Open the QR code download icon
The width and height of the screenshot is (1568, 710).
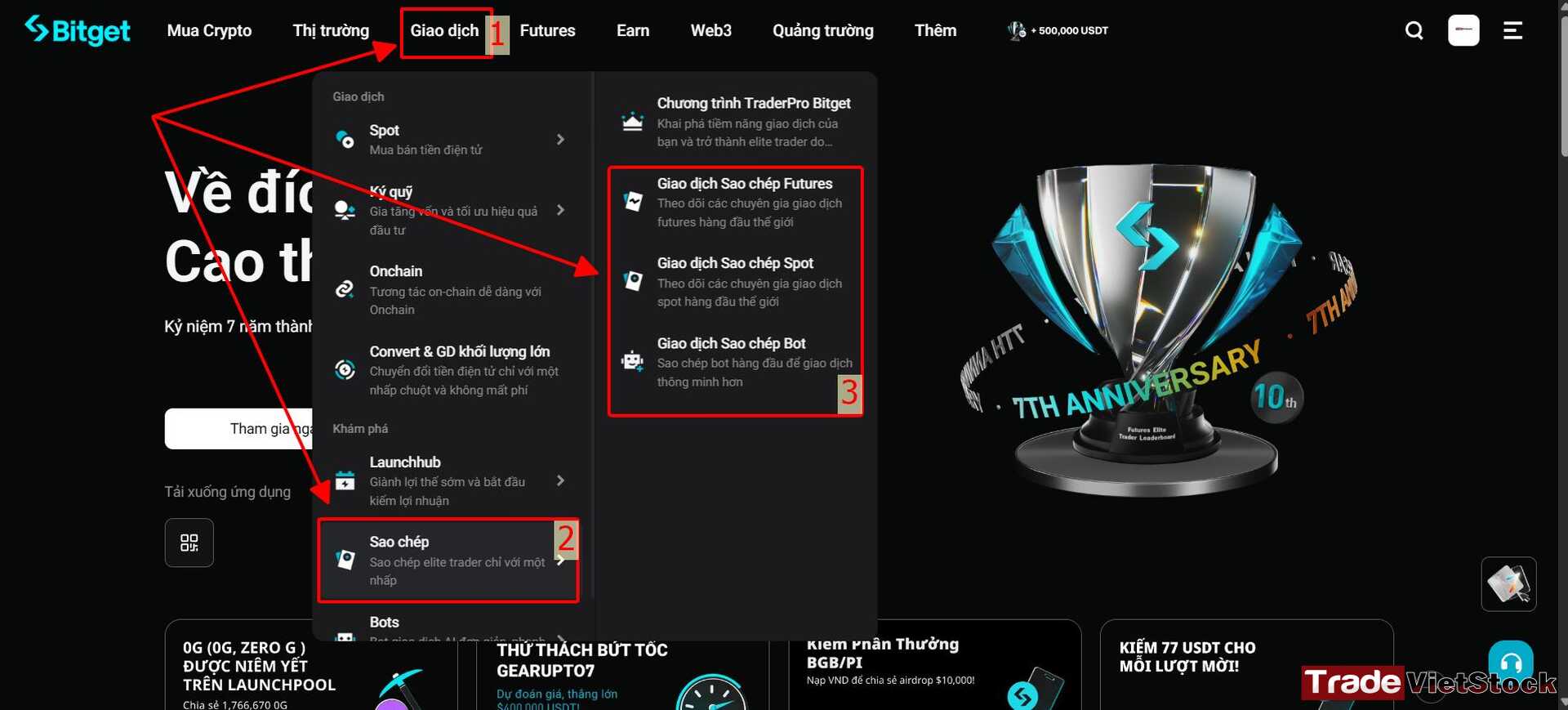pyautogui.click(x=189, y=543)
